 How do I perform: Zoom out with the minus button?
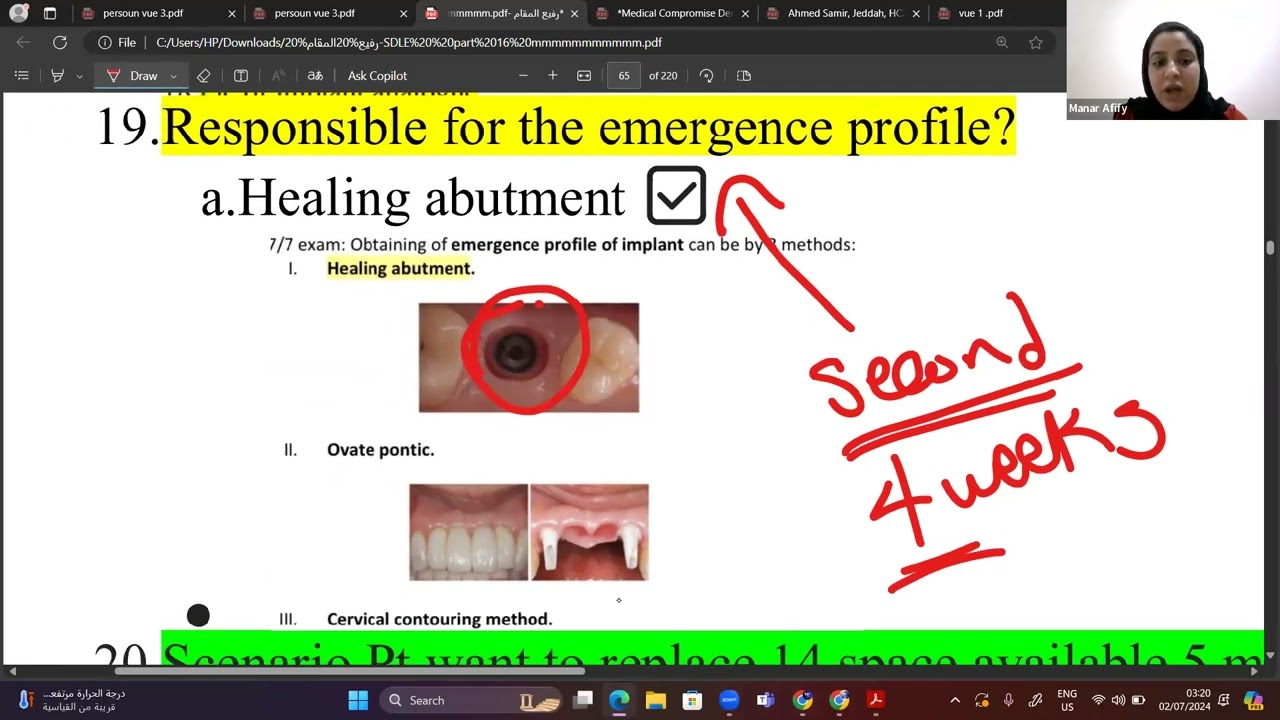coord(523,75)
